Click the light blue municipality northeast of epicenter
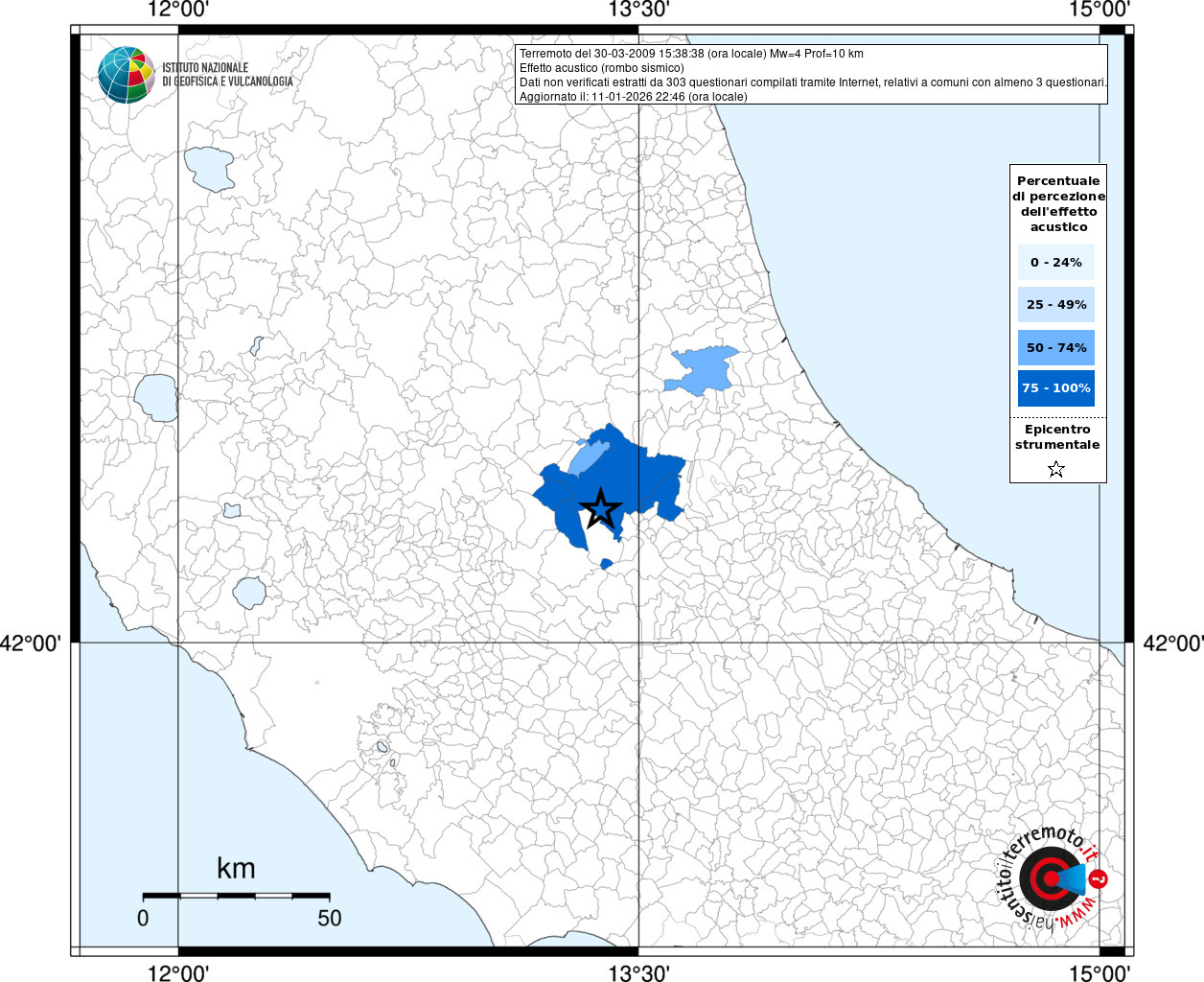Image resolution: width=1204 pixels, height=982 pixels. tap(705, 371)
